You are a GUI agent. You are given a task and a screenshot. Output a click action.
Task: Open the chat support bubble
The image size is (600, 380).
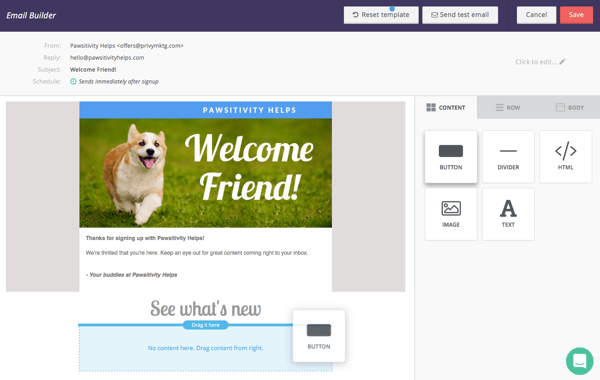tap(580, 361)
